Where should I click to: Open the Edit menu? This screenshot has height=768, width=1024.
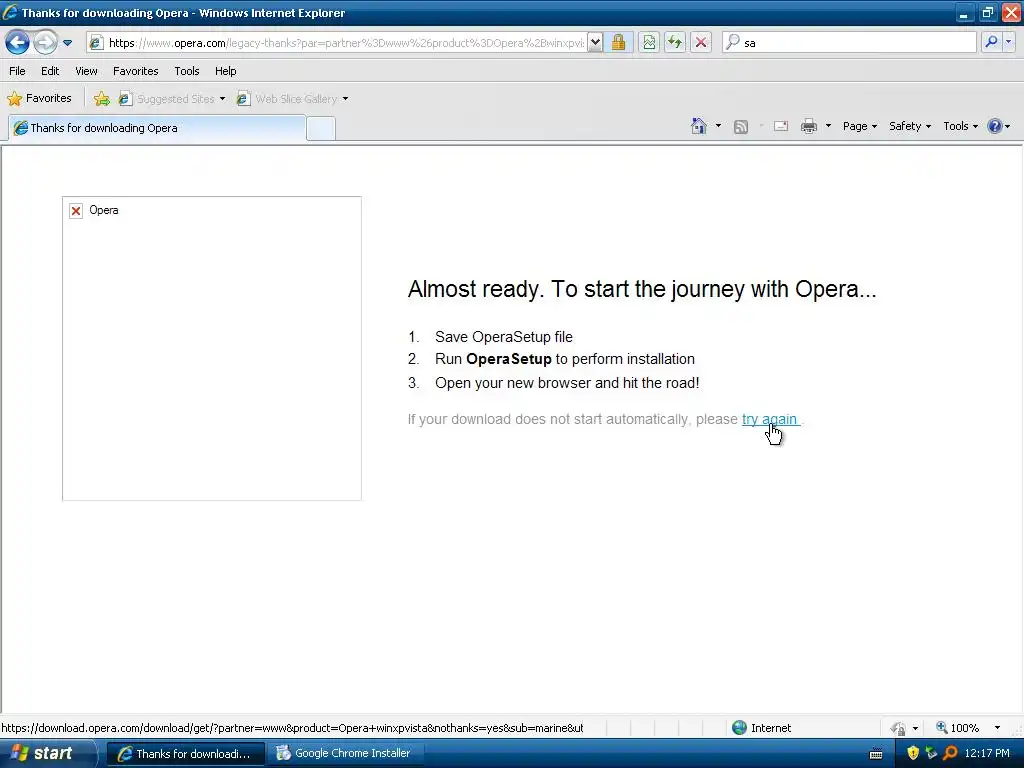(x=50, y=71)
